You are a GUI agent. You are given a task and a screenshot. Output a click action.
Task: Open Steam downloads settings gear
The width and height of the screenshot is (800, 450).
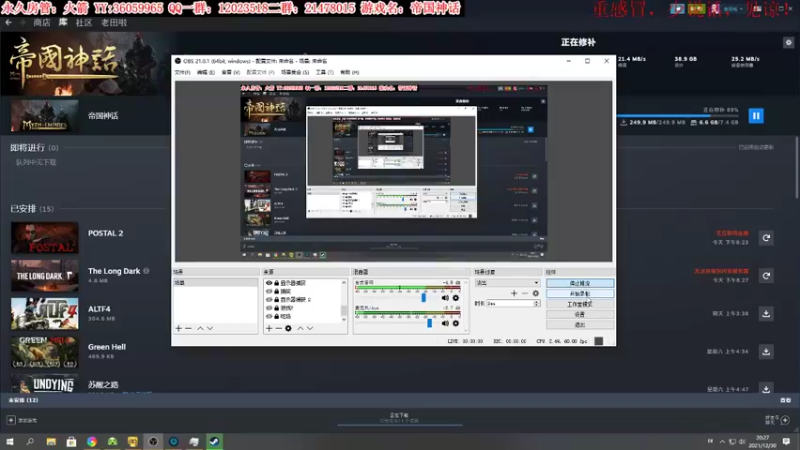coord(788,42)
